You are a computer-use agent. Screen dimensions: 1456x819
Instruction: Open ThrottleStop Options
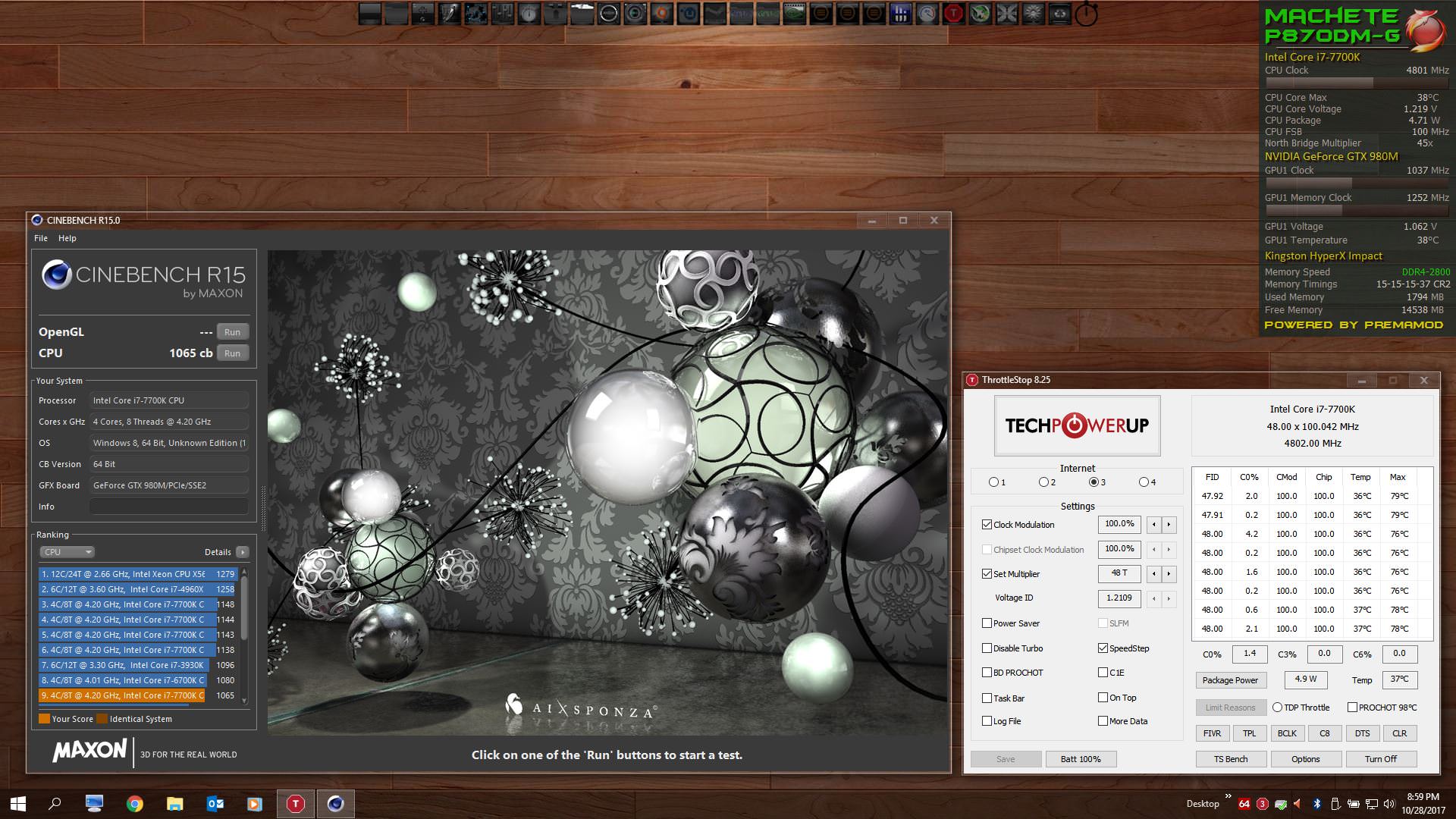click(1306, 759)
